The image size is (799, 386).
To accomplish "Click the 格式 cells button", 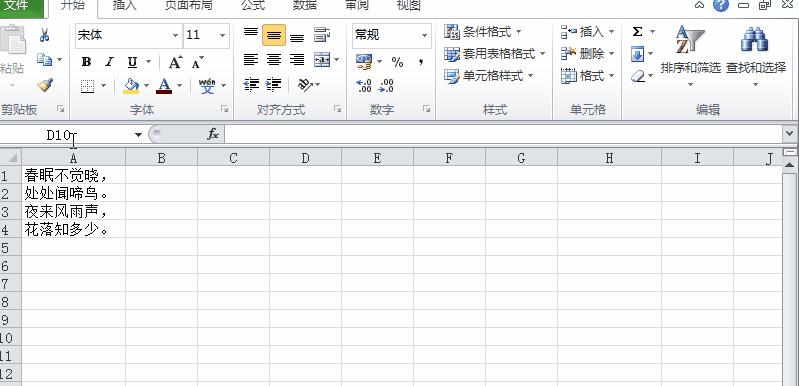I will click(588, 76).
